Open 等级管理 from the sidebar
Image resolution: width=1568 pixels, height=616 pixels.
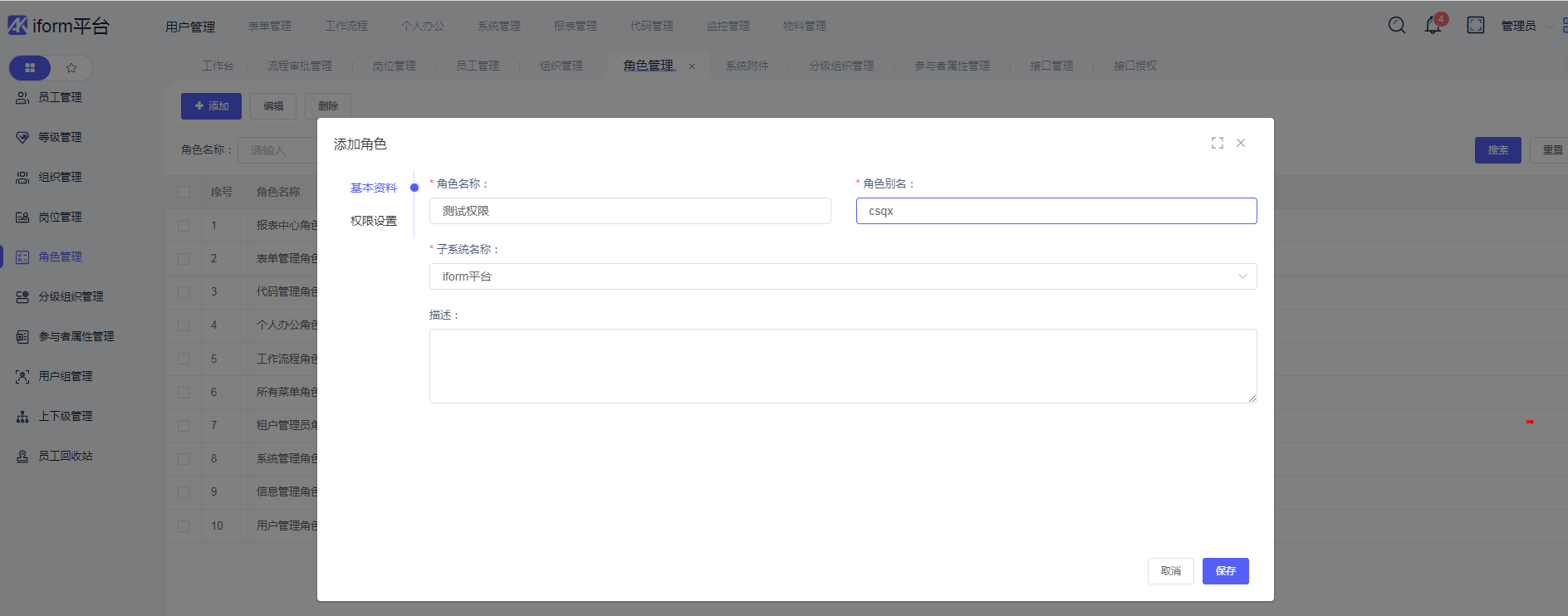pyautogui.click(x=60, y=137)
